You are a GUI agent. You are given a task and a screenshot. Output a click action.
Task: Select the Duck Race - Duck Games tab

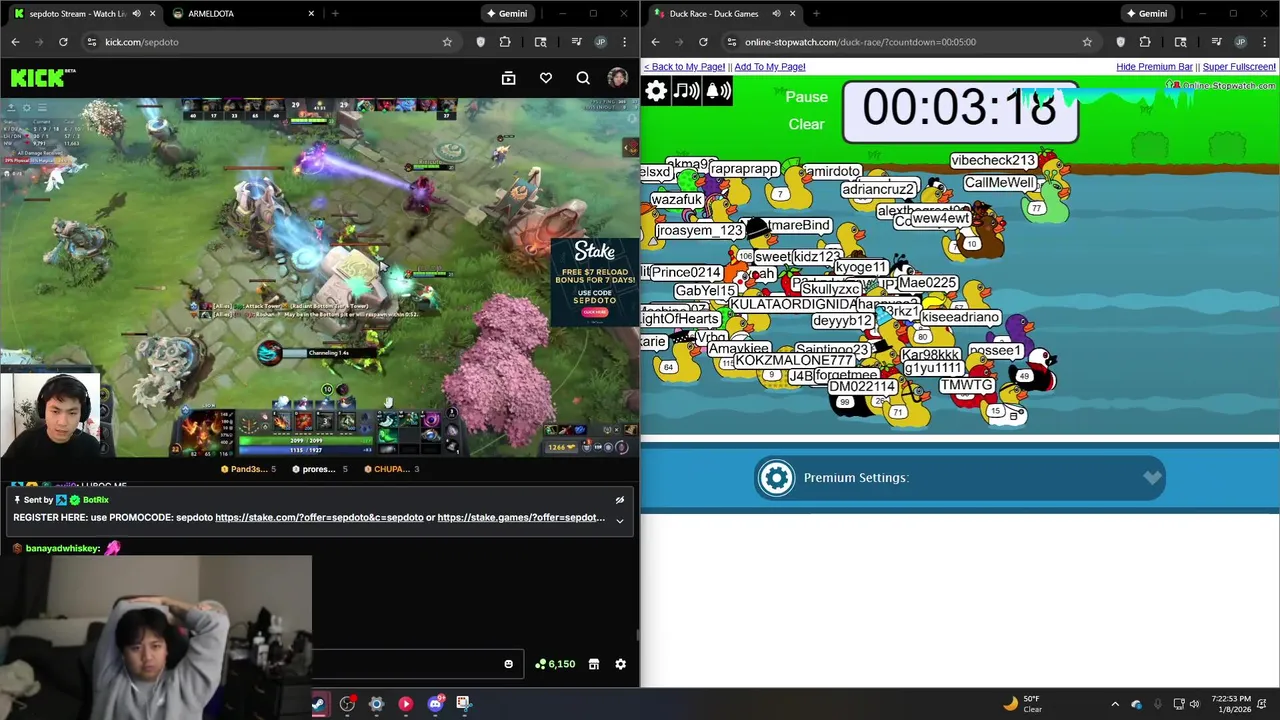tap(722, 14)
